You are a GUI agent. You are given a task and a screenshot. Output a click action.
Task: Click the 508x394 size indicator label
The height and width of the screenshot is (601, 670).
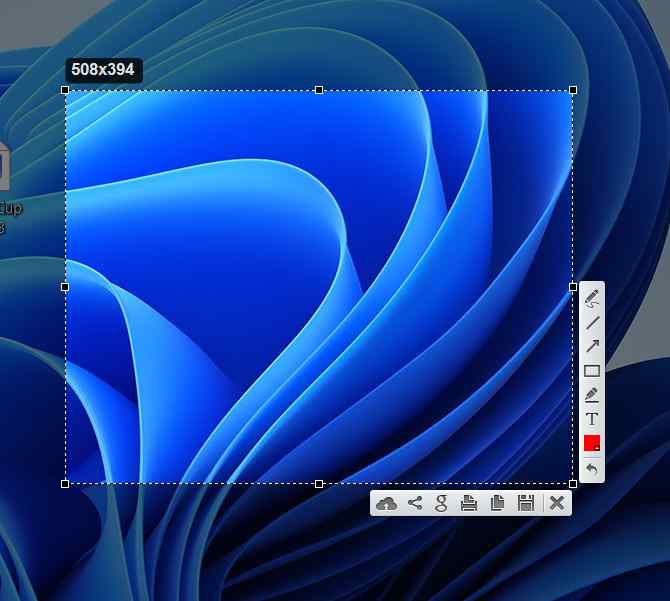click(103, 70)
